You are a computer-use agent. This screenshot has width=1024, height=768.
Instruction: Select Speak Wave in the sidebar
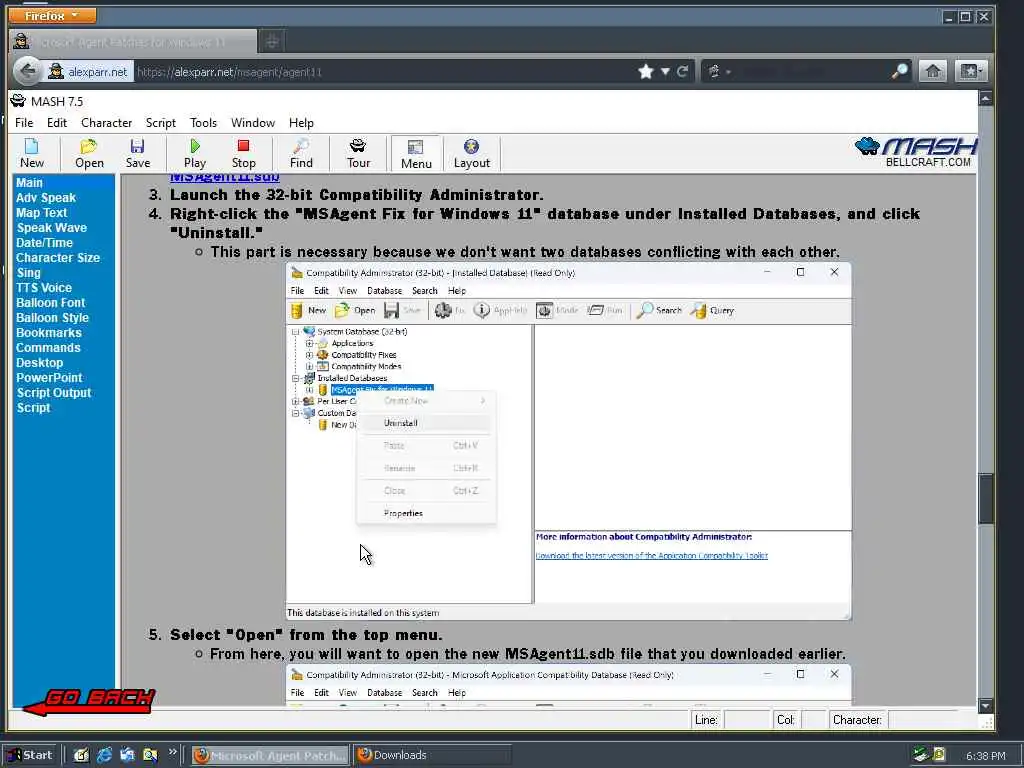pos(52,228)
